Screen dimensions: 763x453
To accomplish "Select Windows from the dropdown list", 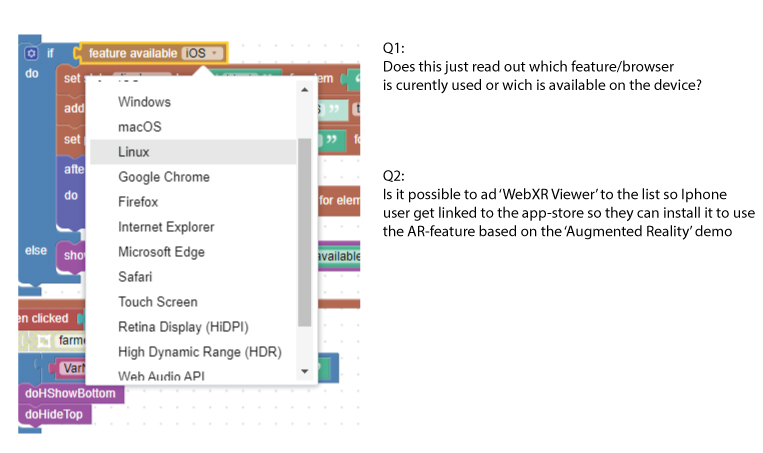I will pos(193,102).
